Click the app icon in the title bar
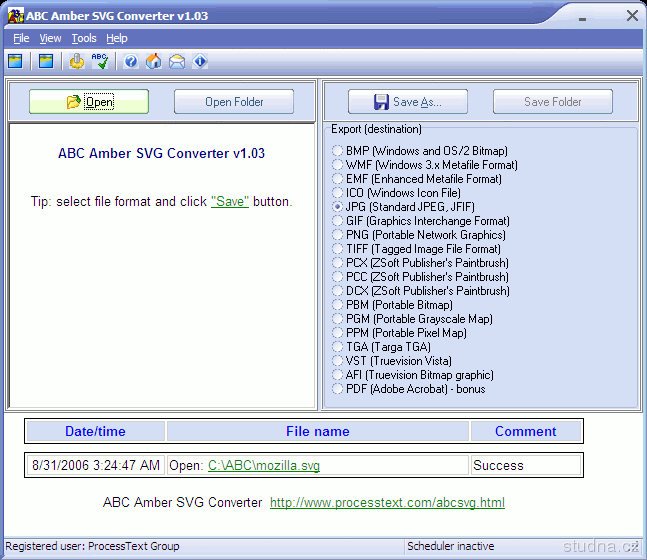This screenshot has width=647, height=560. tap(16, 16)
